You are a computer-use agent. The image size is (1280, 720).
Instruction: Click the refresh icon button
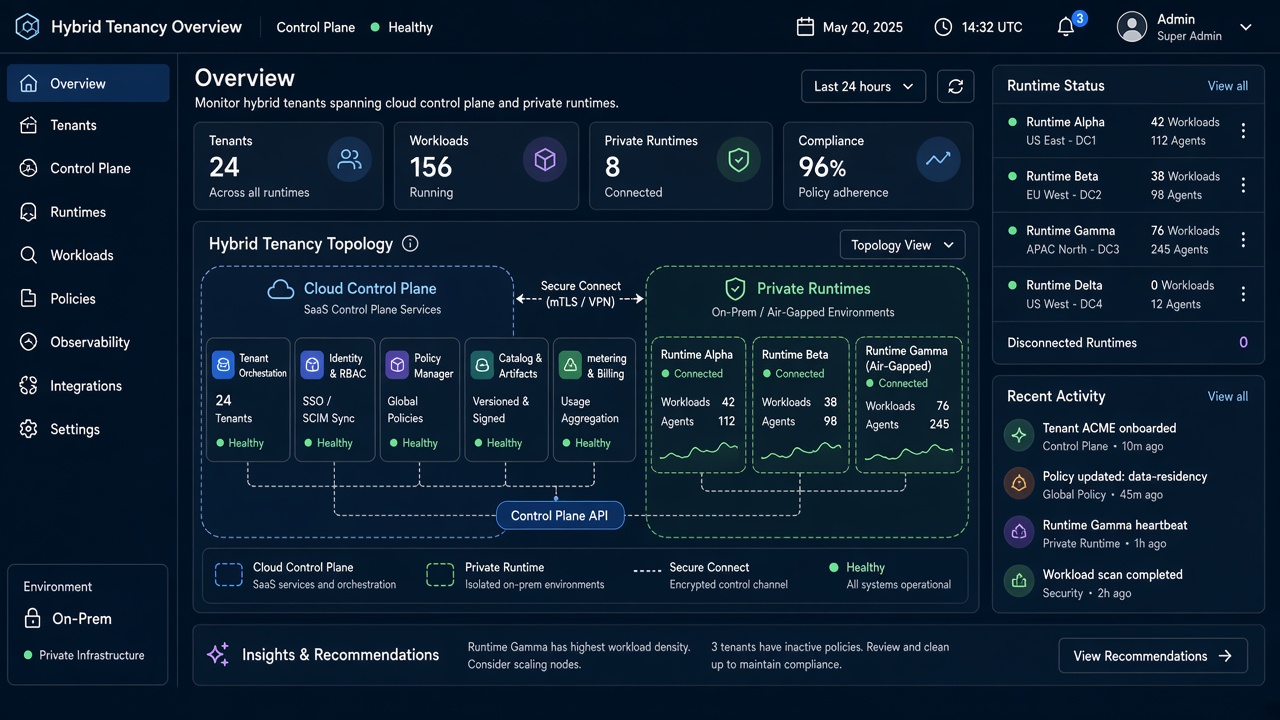(x=955, y=87)
